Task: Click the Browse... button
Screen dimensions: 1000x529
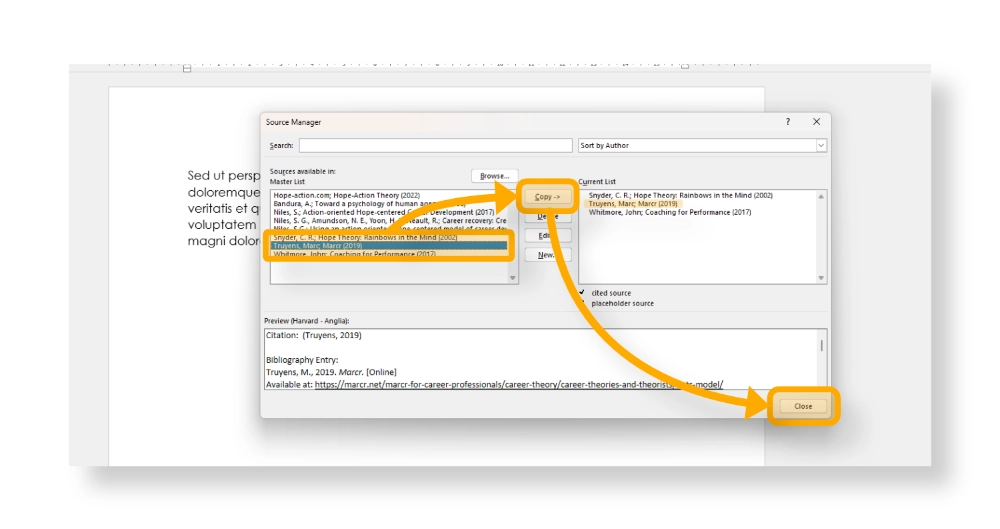Action: [494, 176]
